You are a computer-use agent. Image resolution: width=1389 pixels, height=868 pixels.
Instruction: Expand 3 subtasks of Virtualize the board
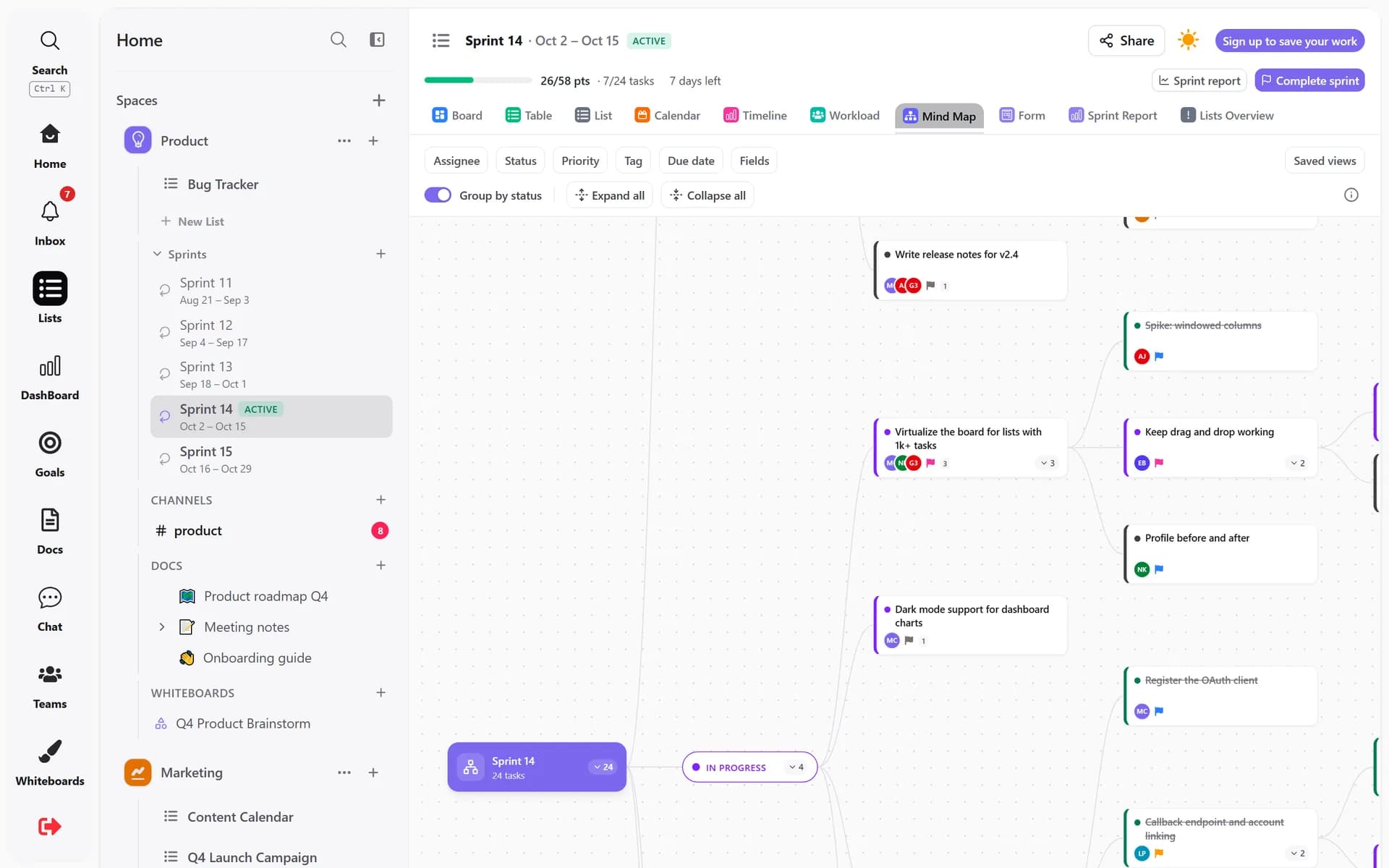click(1048, 463)
